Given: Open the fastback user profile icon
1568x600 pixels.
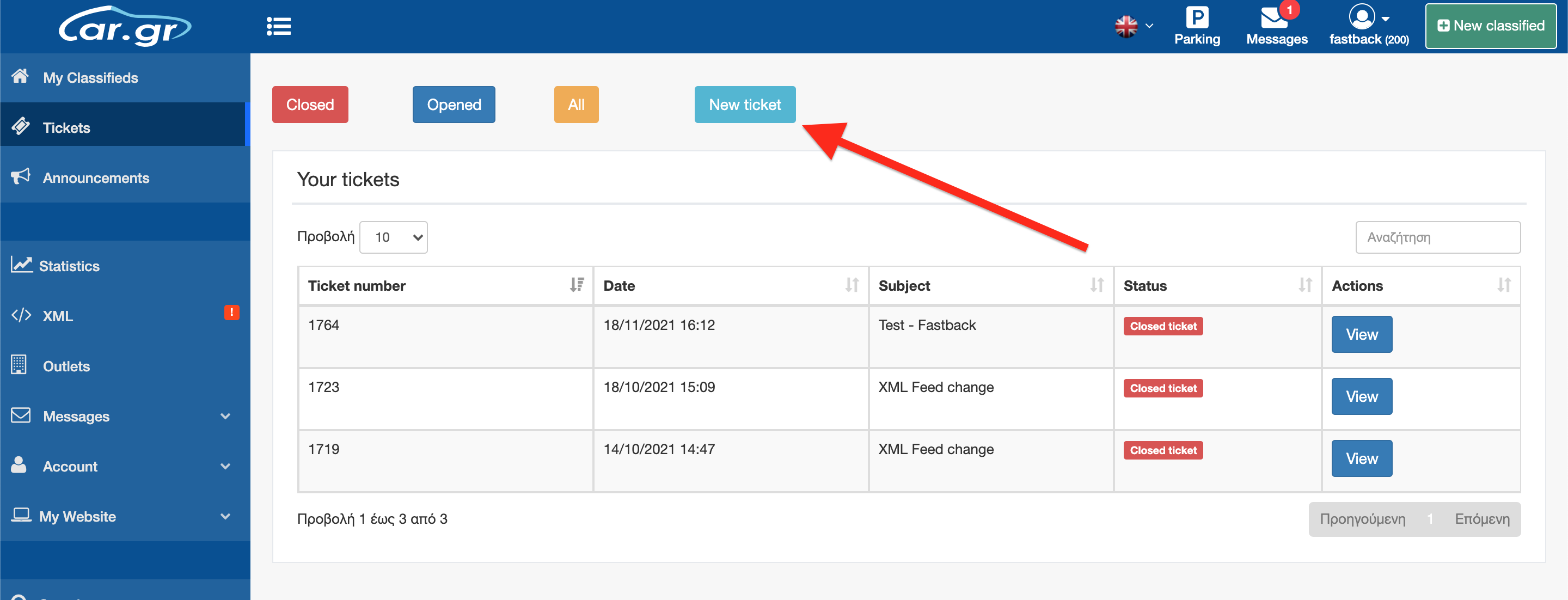Looking at the screenshot, I should coord(1362,17).
